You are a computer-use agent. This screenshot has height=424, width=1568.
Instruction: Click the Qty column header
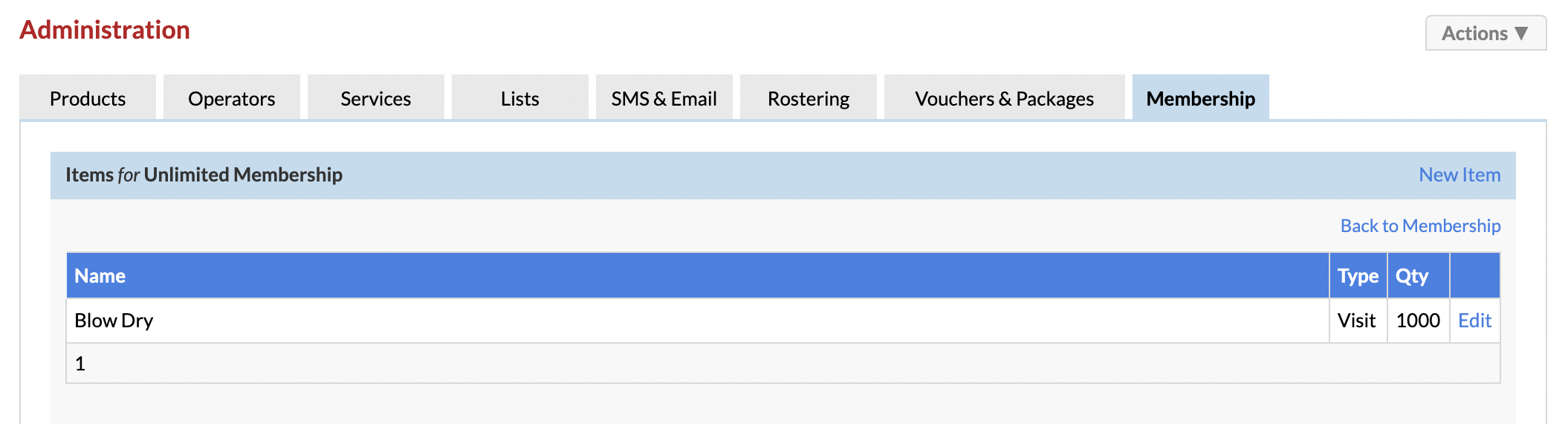pyautogui.click(x=1412, y=276)
